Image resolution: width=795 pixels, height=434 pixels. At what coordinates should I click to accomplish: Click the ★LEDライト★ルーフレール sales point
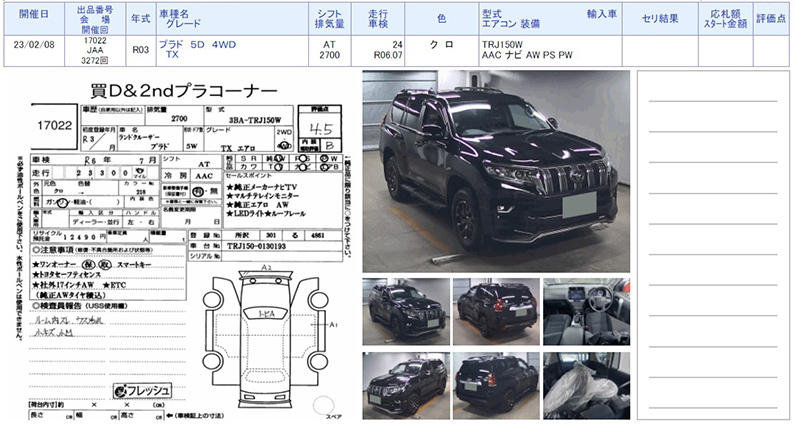click(266, 213)
